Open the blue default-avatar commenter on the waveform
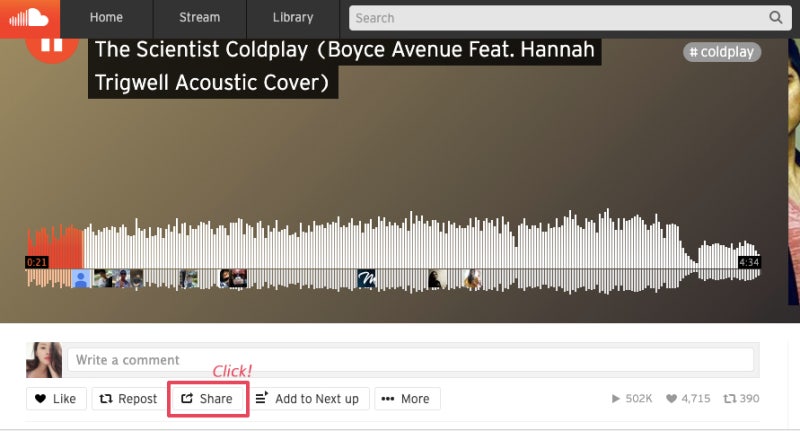This screenshot has width=800, height=431. (81, 278)
